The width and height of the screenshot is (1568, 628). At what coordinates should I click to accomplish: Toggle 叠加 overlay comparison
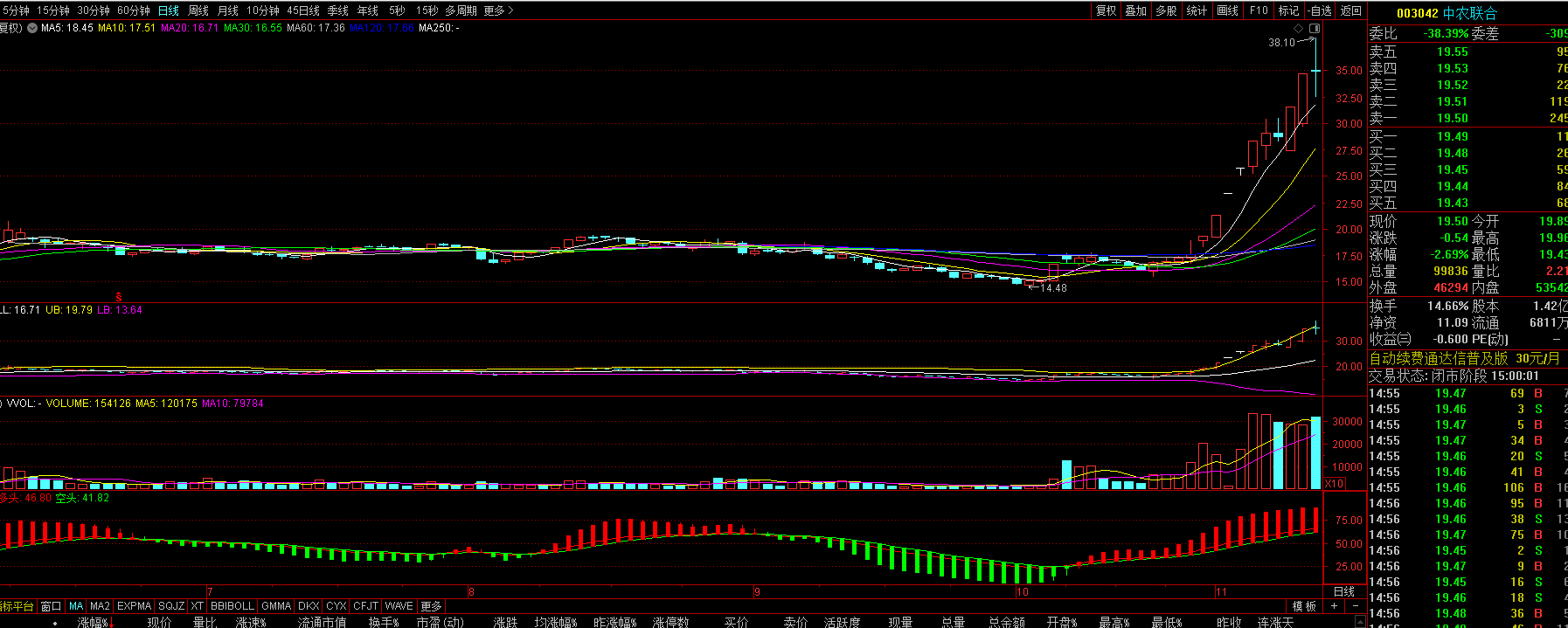click(1135, 10)
